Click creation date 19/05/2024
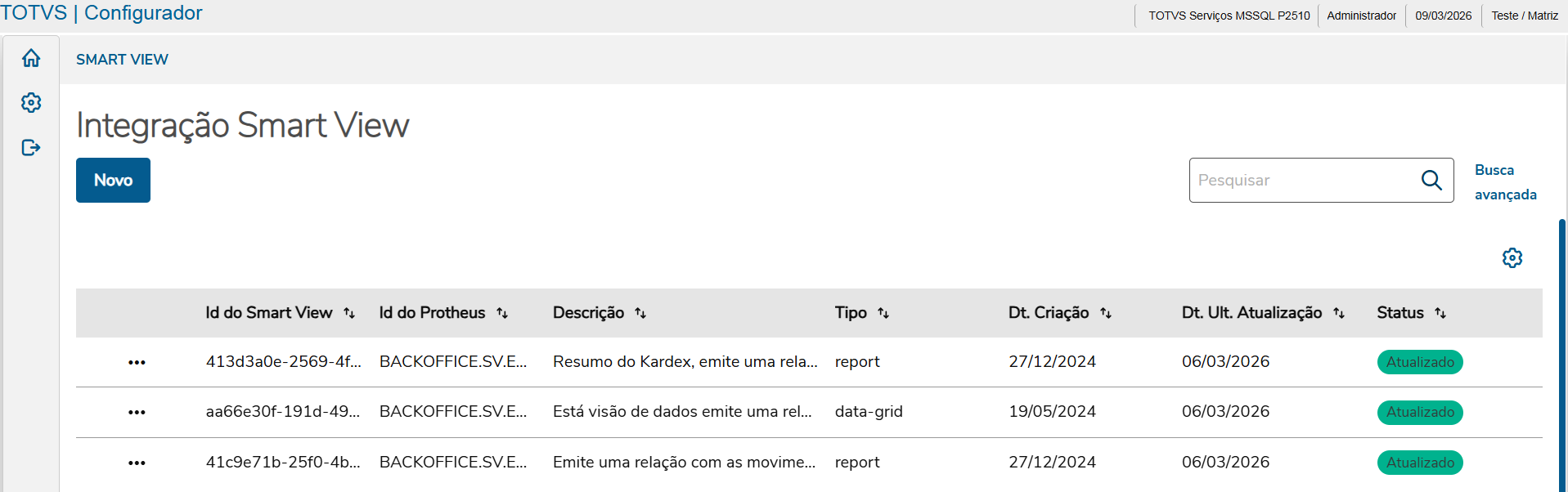Image resolution: width=1568 pixels, height=492 pixels. coord(1052,411)
